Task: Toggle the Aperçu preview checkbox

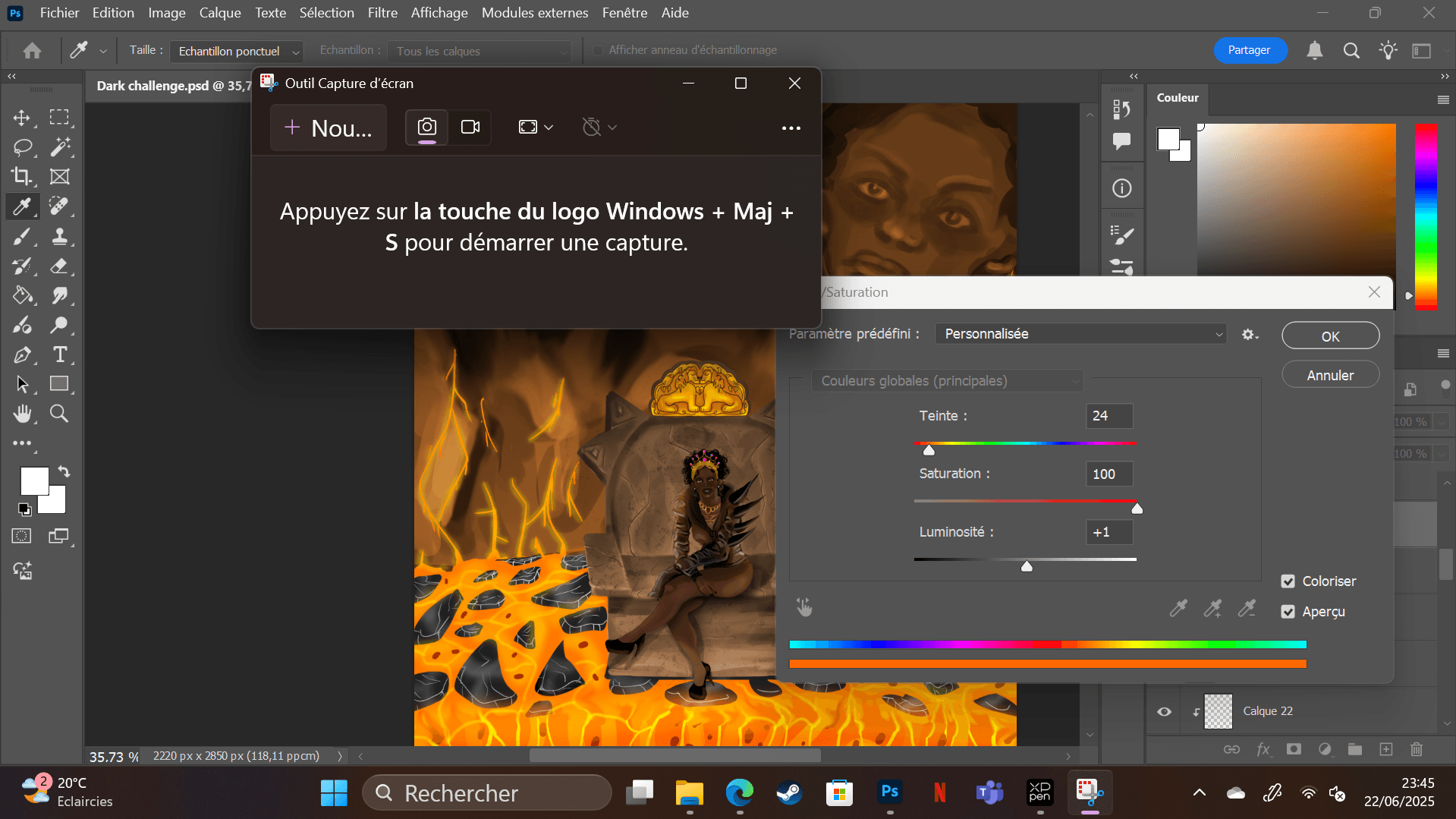Action: tap(1288, 612)
